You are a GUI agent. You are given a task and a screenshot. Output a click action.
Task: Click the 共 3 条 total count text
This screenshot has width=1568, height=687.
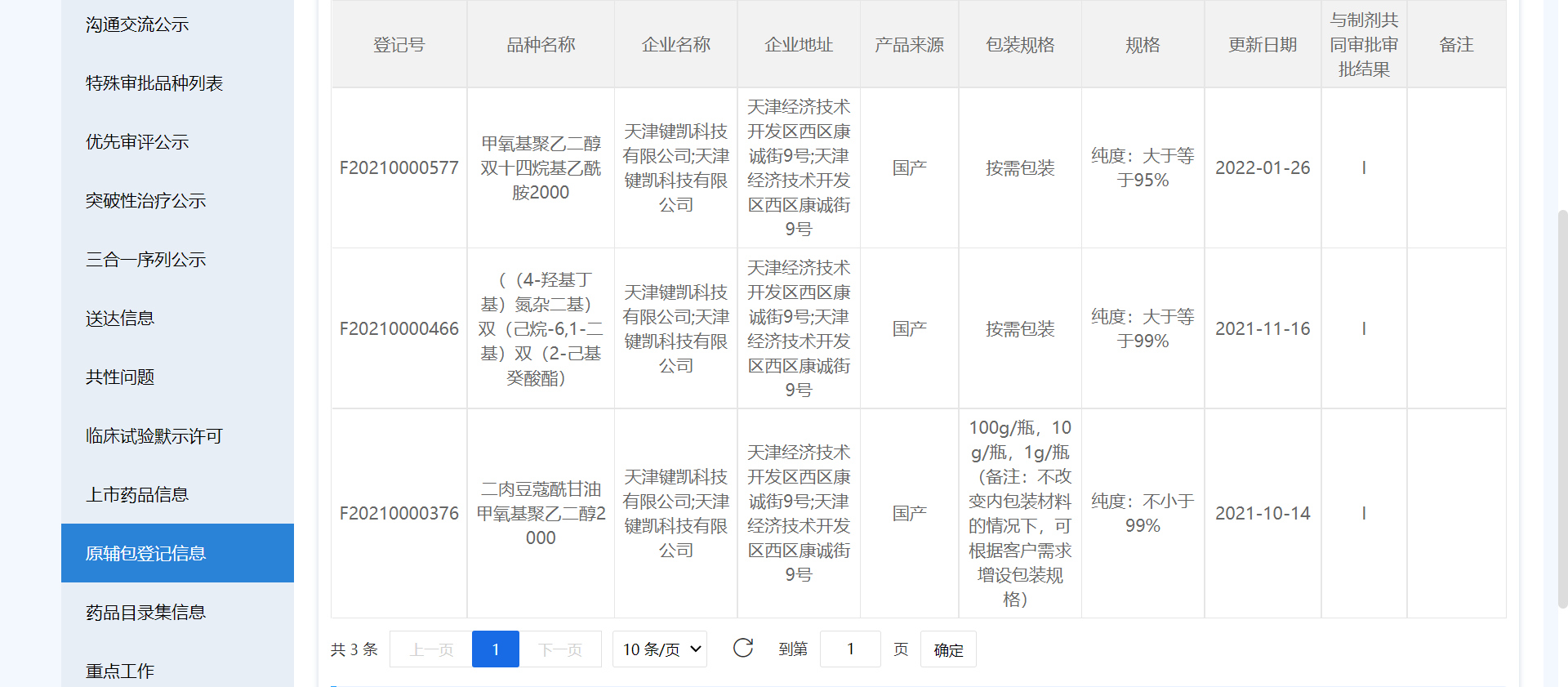point(354,649)
